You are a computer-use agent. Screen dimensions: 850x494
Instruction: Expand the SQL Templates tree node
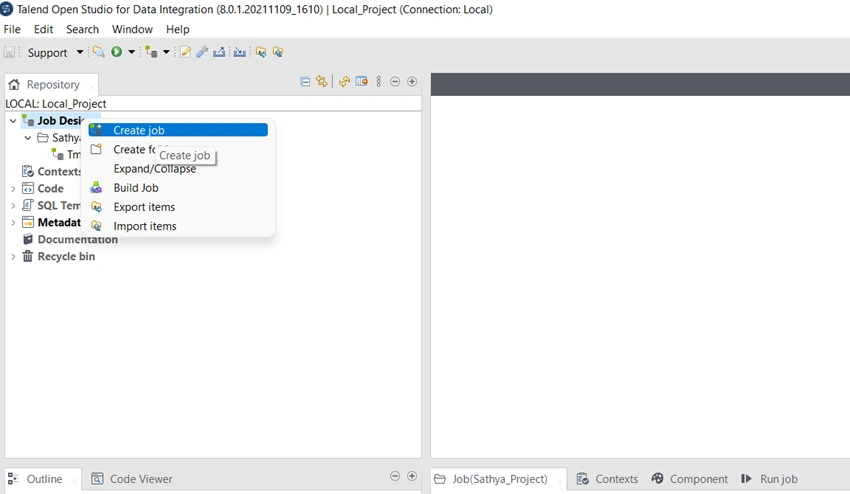pyautogui.click(x=13, y=206)
